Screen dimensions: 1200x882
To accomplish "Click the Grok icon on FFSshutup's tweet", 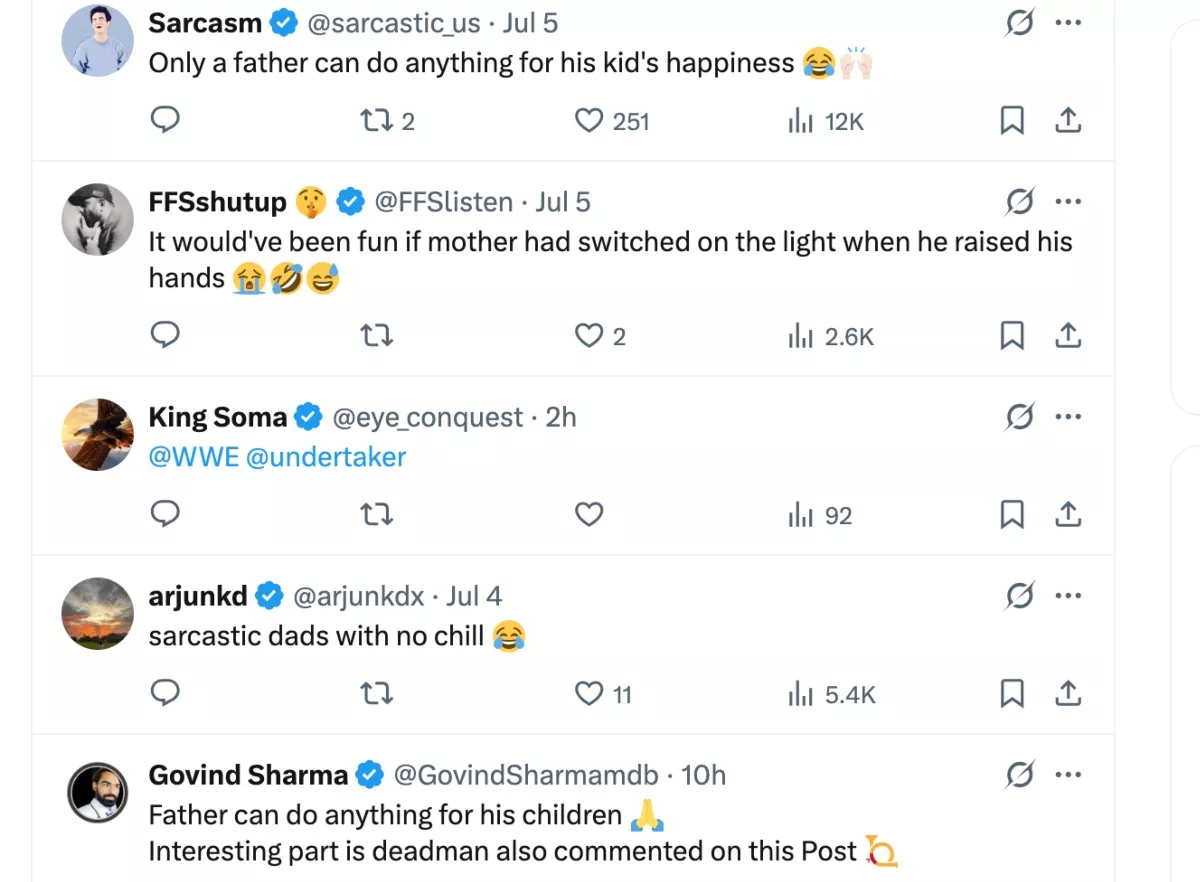I will 1019,202.
